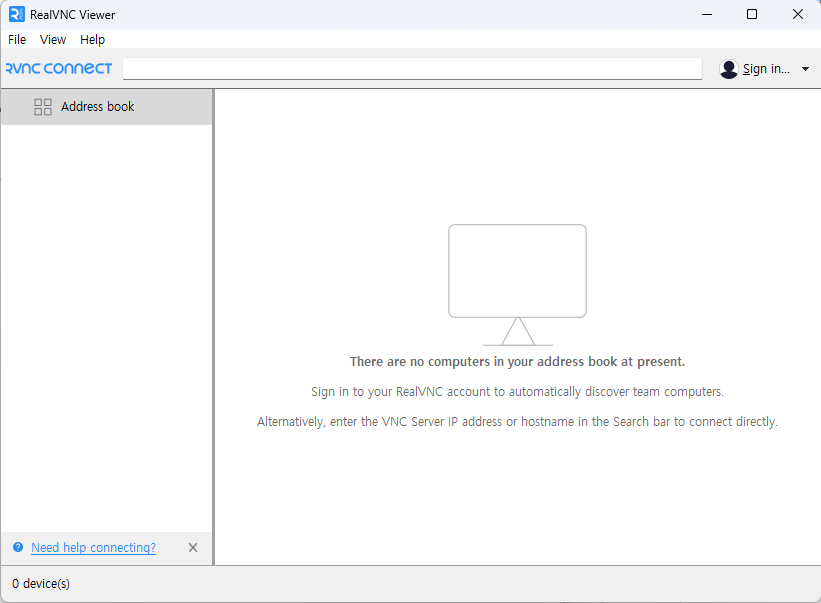Click the Address book grid icon

pyautogui.click(x=43, y=107)
